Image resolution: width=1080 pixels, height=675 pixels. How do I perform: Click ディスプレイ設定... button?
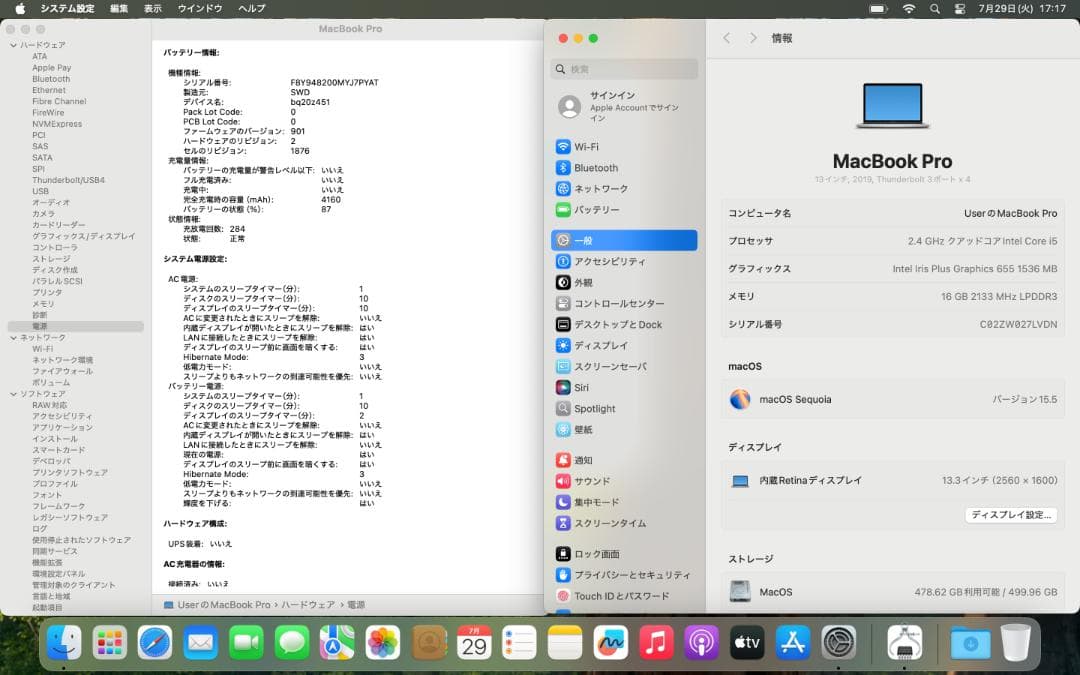pyautogui.click(x=1010, y=515)
